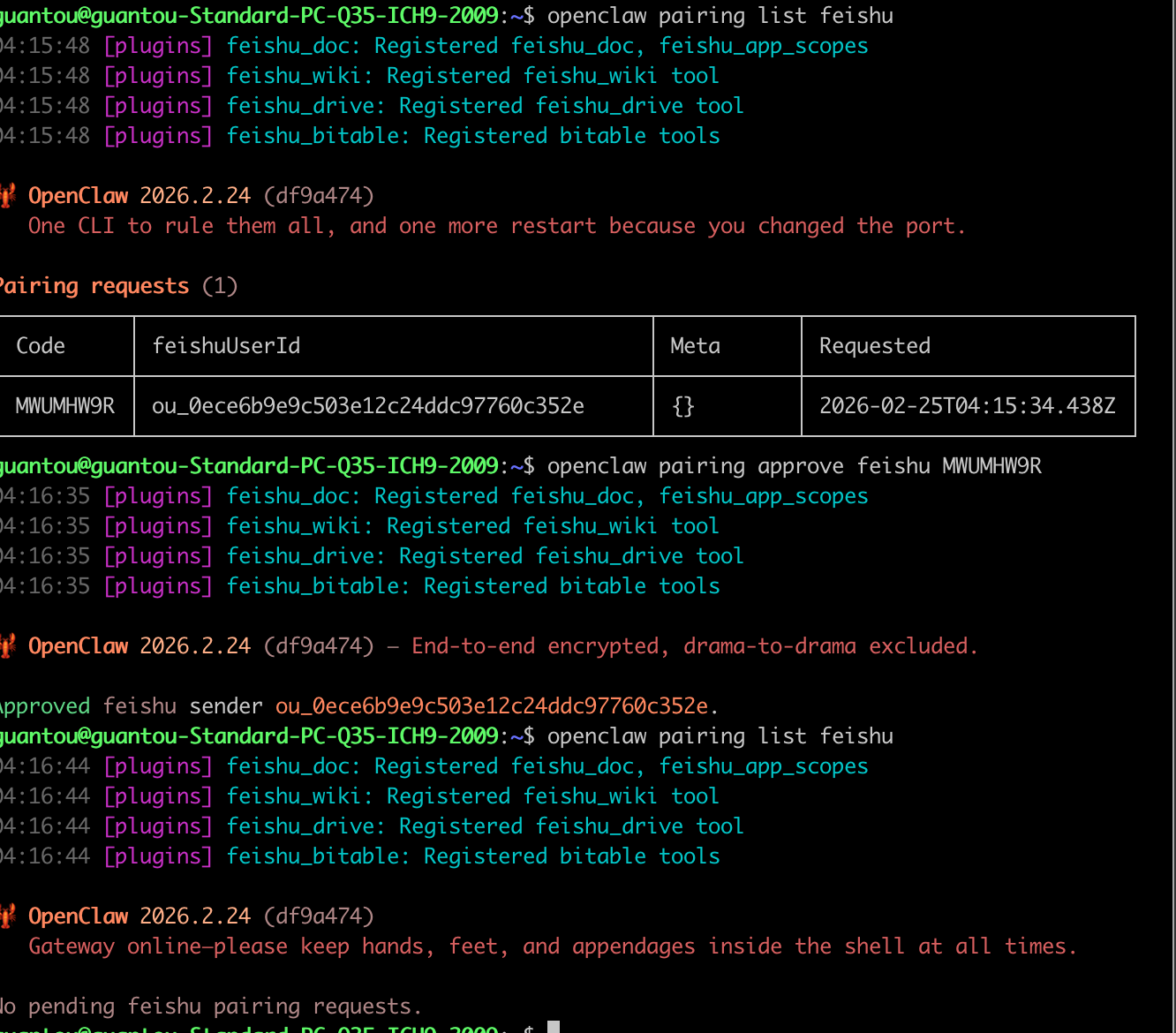
Task: Click the MWUMHW9R code cell in the table
Action: pyautogui.click(x=65, y=405)
